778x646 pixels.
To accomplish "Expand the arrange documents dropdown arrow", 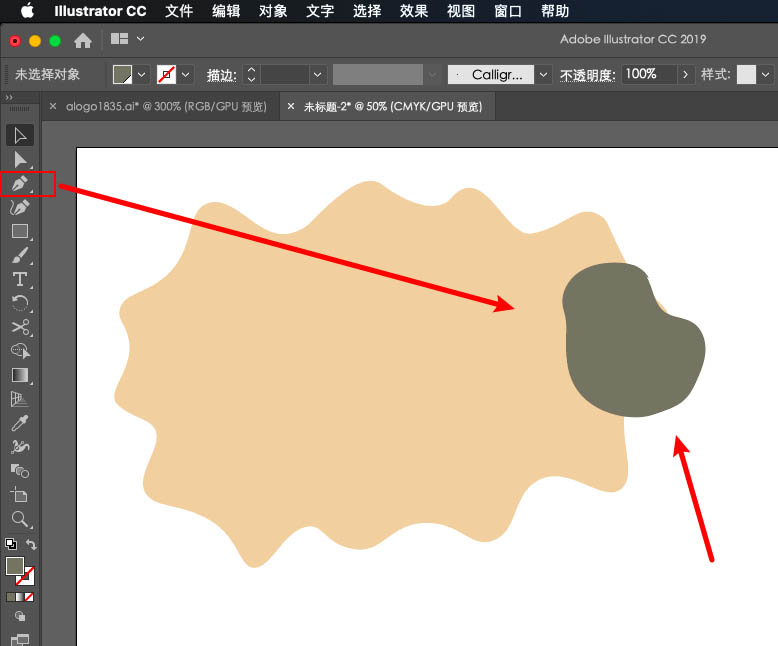I will pos(140,39).
